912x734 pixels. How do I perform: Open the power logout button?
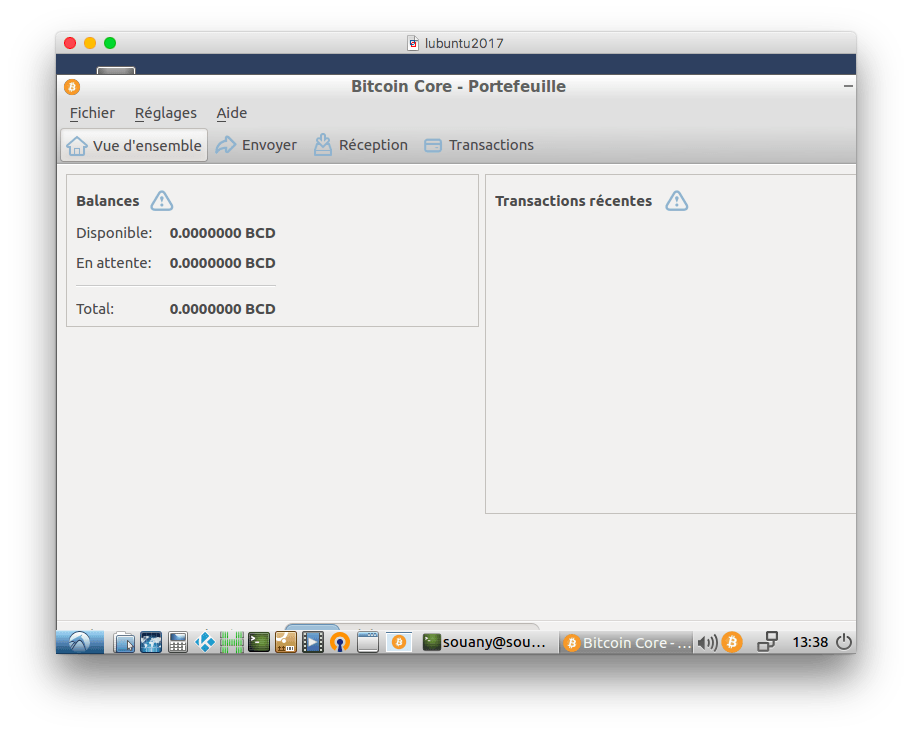pos(844,642)
